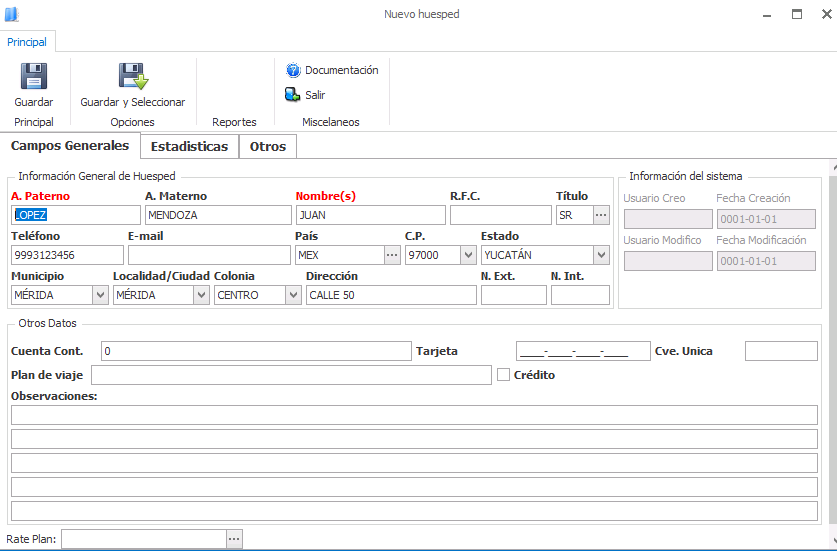Expand the C.P. dropdown arrow
This screenshot has width=837, height=551.
[x=468, y=255]
